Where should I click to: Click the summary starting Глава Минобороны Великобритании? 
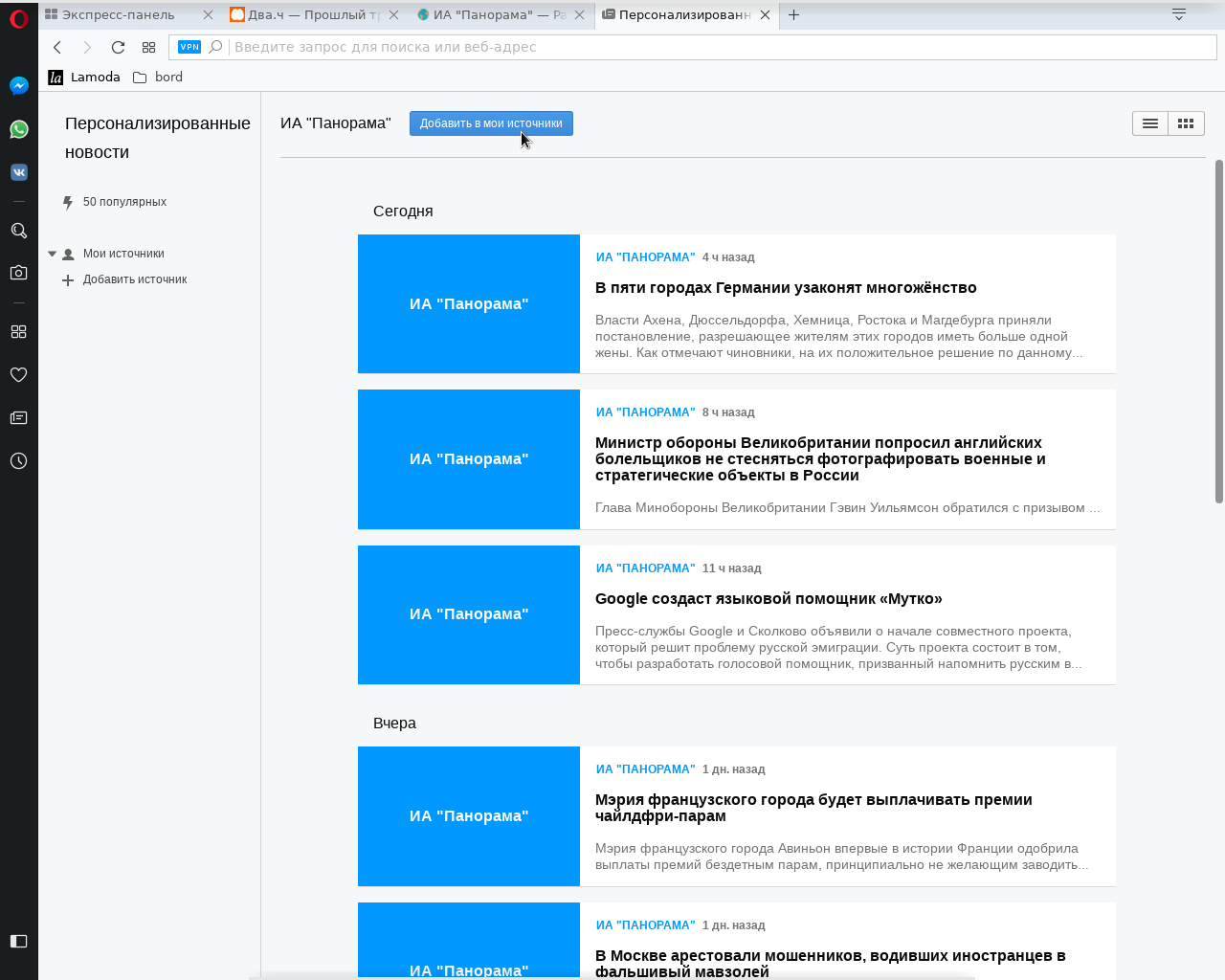[x=848, y=508]
